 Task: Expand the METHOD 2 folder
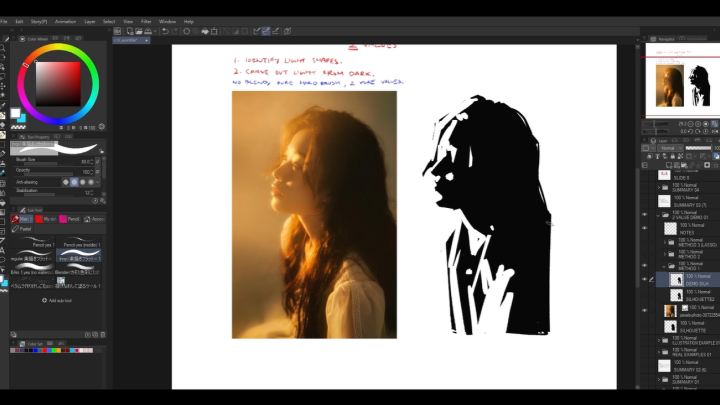click(x=665, y=254)
